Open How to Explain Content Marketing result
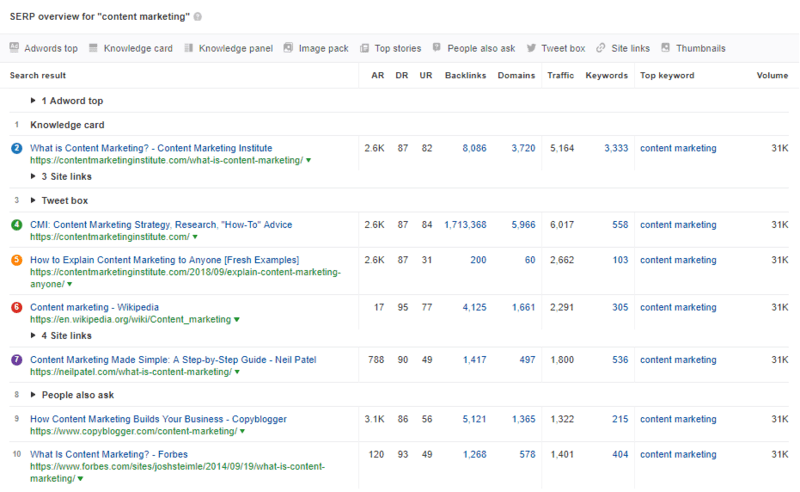Image resolution: width=800 pixels, height=492 pixels. pyautogui.click(x=164, y=260)
